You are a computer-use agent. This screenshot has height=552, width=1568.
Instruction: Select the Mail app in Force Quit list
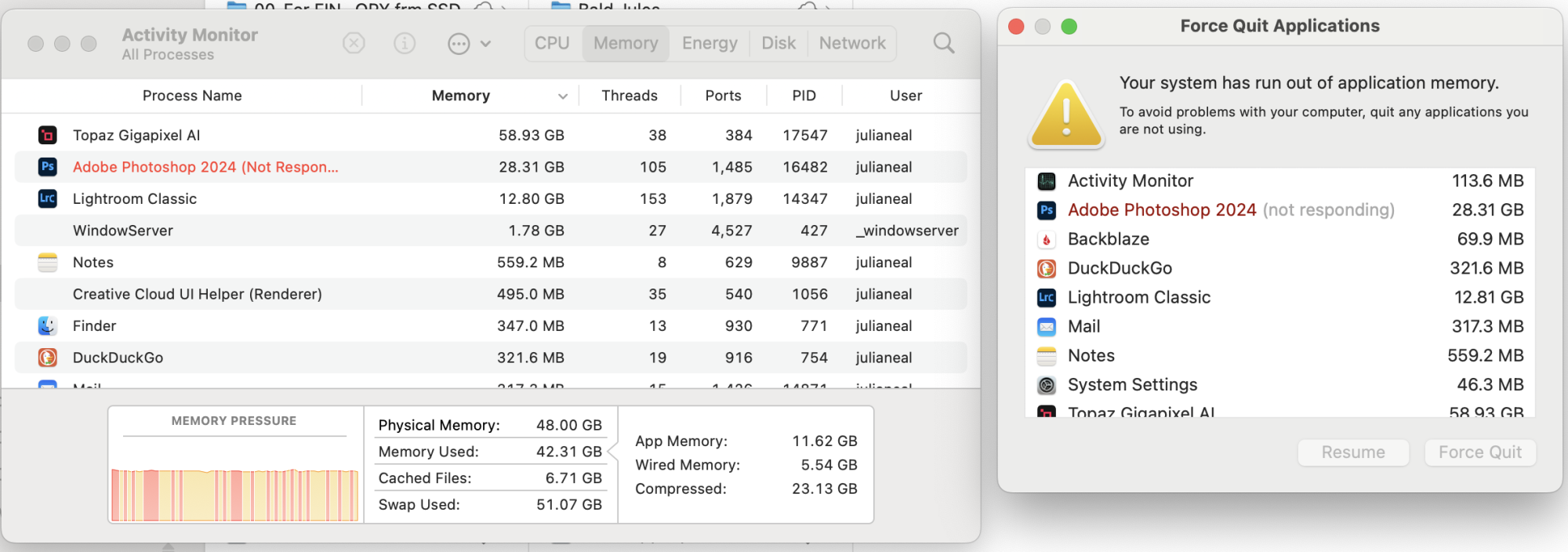(x=1083, y=326)
